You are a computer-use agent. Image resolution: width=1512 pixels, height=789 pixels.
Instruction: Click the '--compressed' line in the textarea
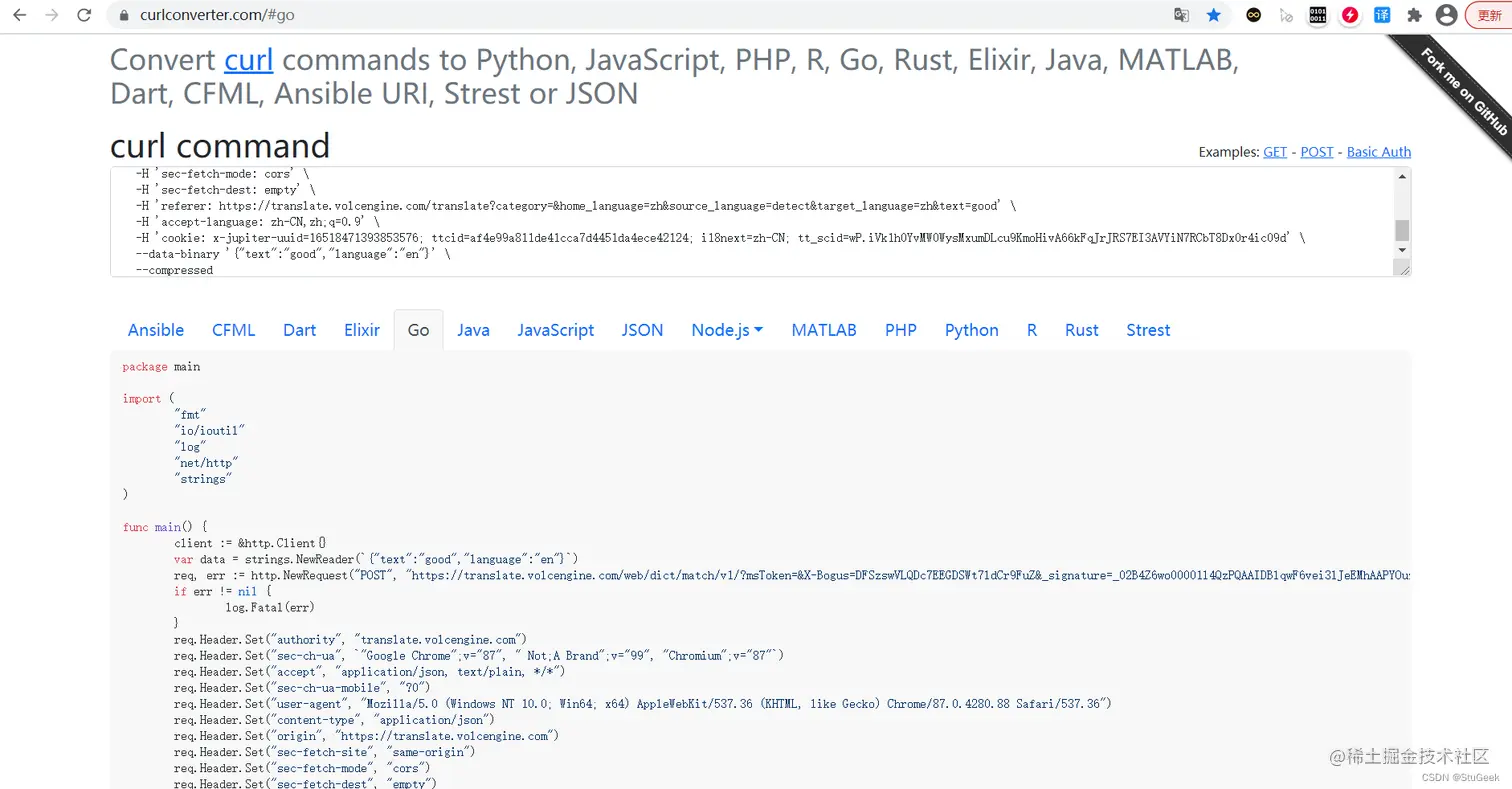tap(174, 270)
